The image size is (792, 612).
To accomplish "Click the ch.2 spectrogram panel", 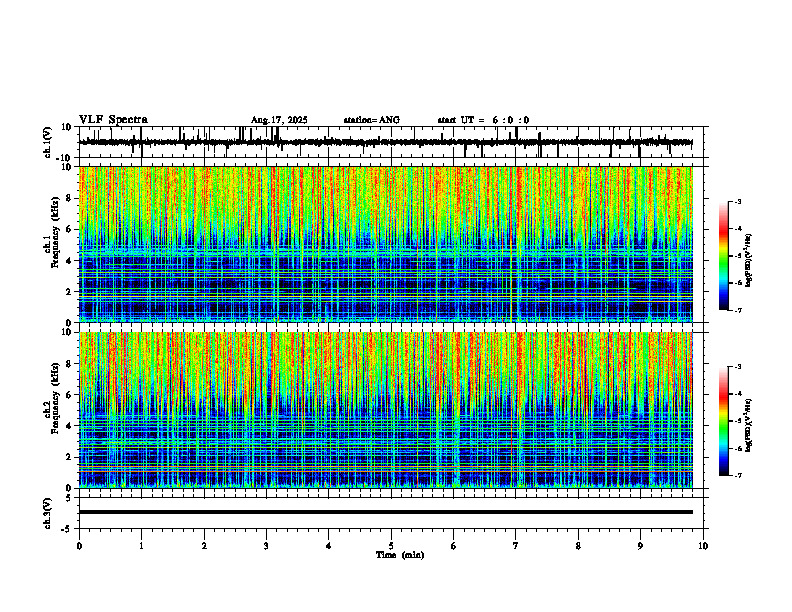I will pyautogui.click(x=385, y=410).
